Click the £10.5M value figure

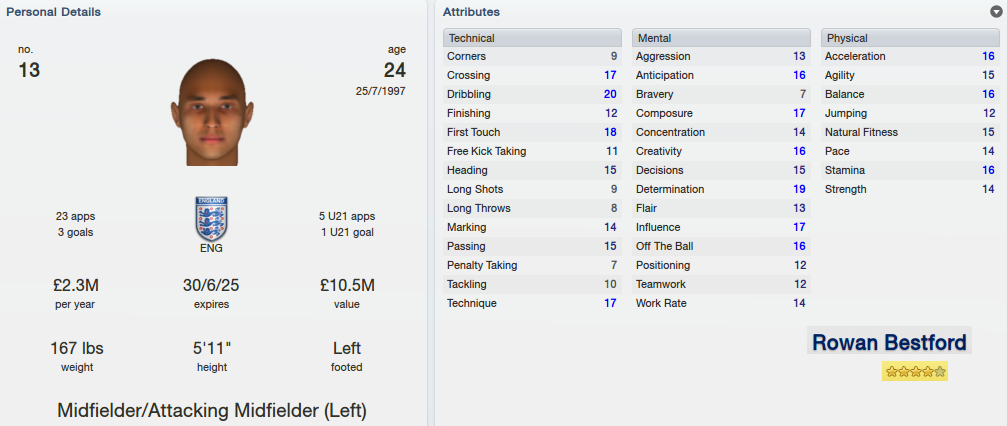coord(347,285)
